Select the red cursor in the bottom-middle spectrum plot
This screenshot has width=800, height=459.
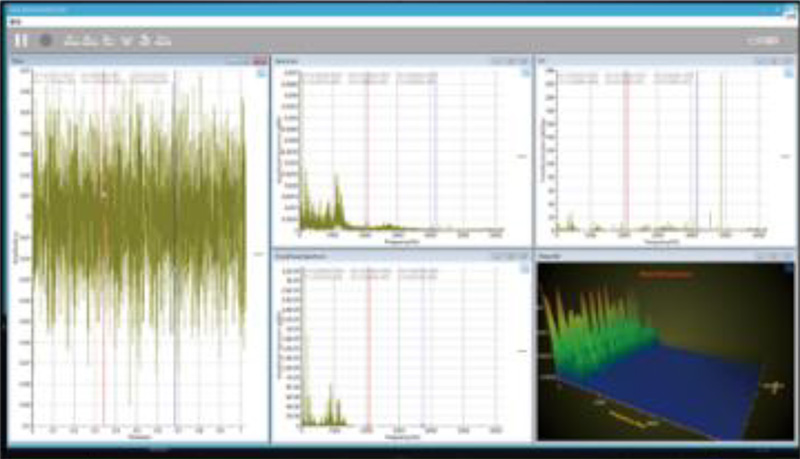click(369, 346)
